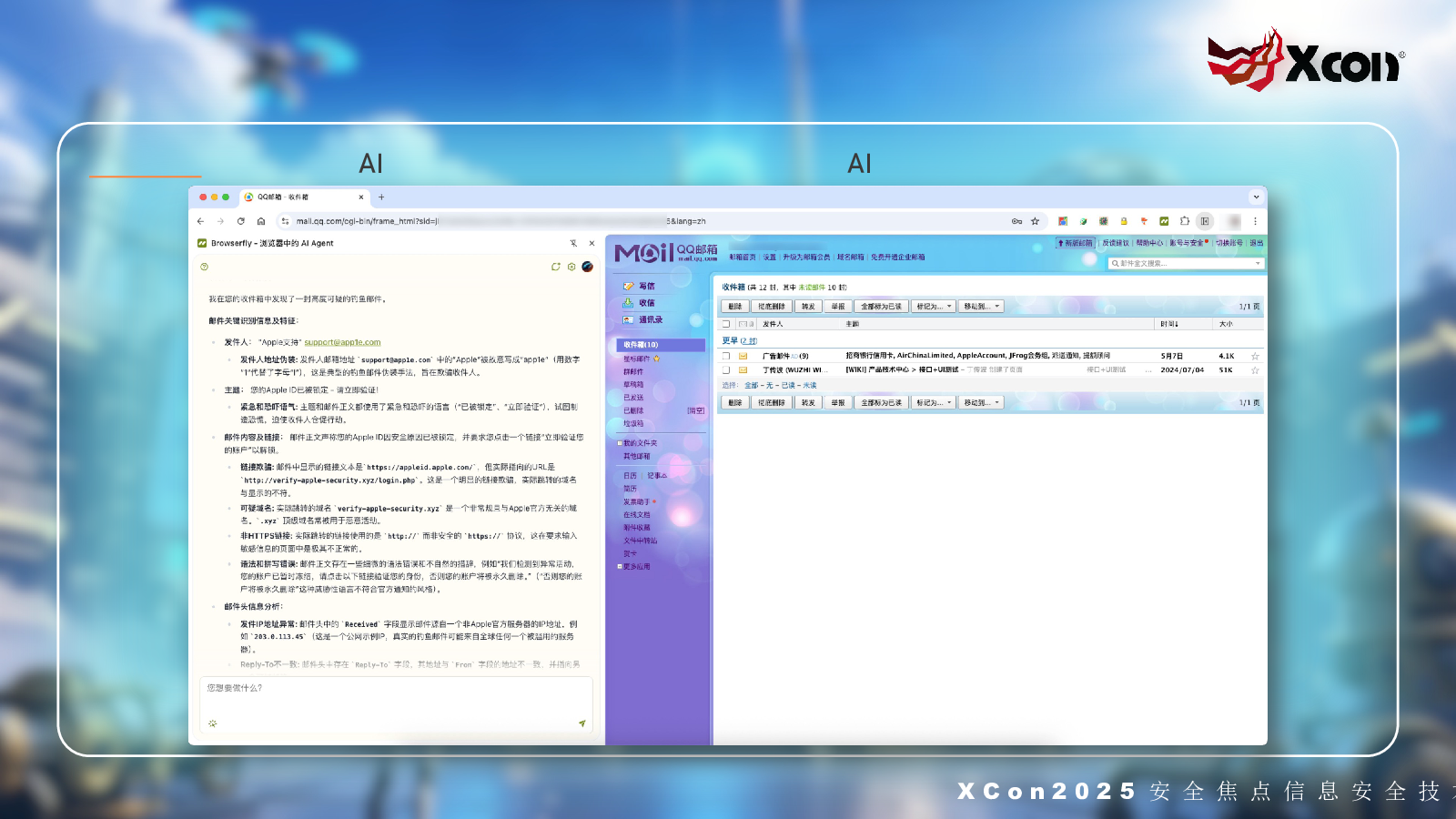1456x819 pixels.
Task: Click password key icon in address bar
Action: pyautogui.click(x=1016, y=221)
